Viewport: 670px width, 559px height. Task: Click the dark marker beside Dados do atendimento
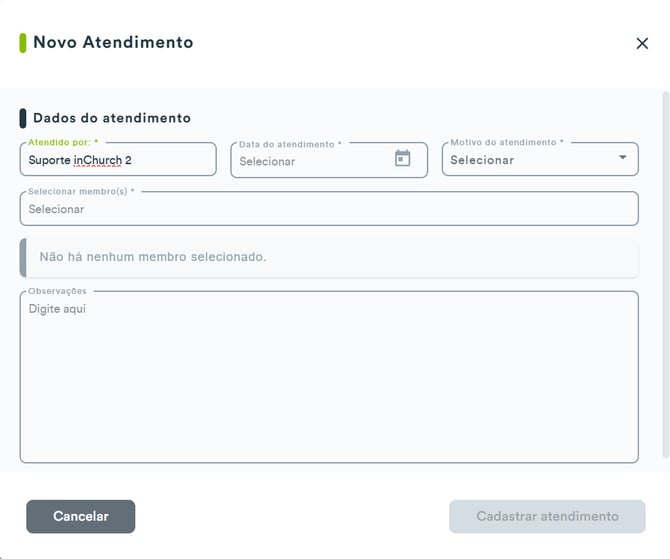coord(23,118)
